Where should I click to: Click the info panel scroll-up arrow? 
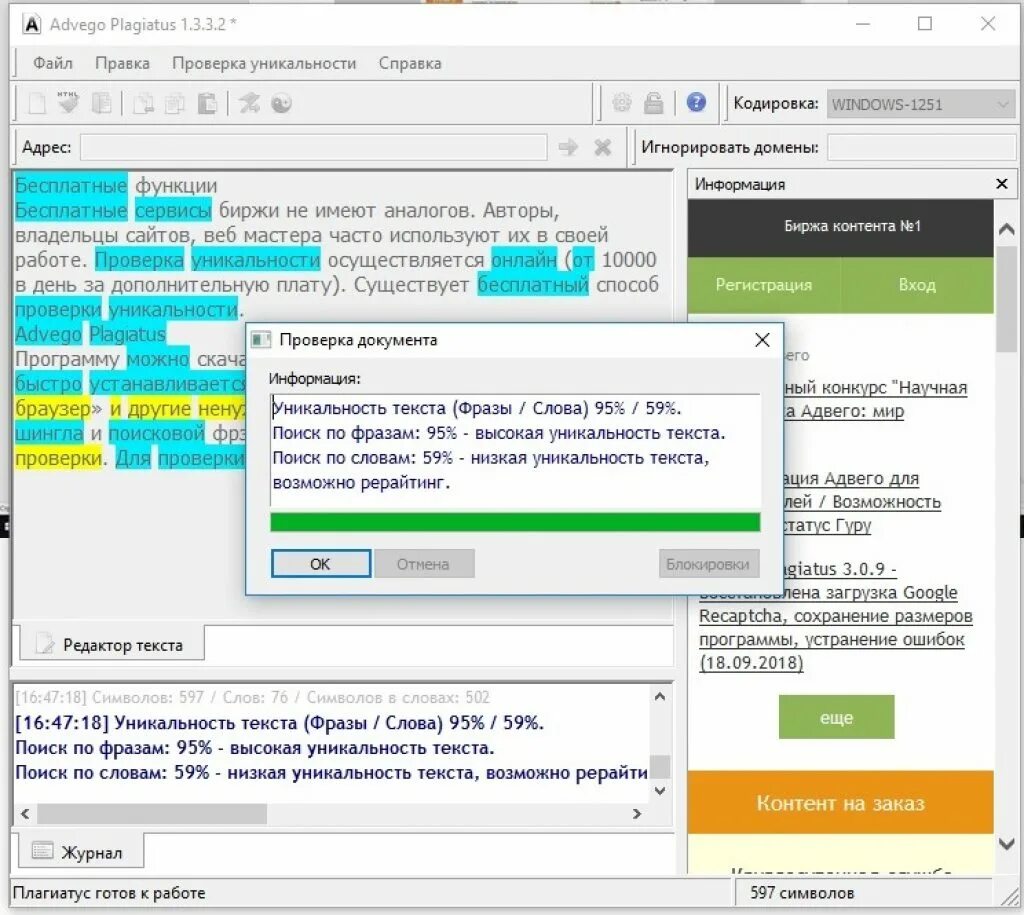[x=1006, y=229]
